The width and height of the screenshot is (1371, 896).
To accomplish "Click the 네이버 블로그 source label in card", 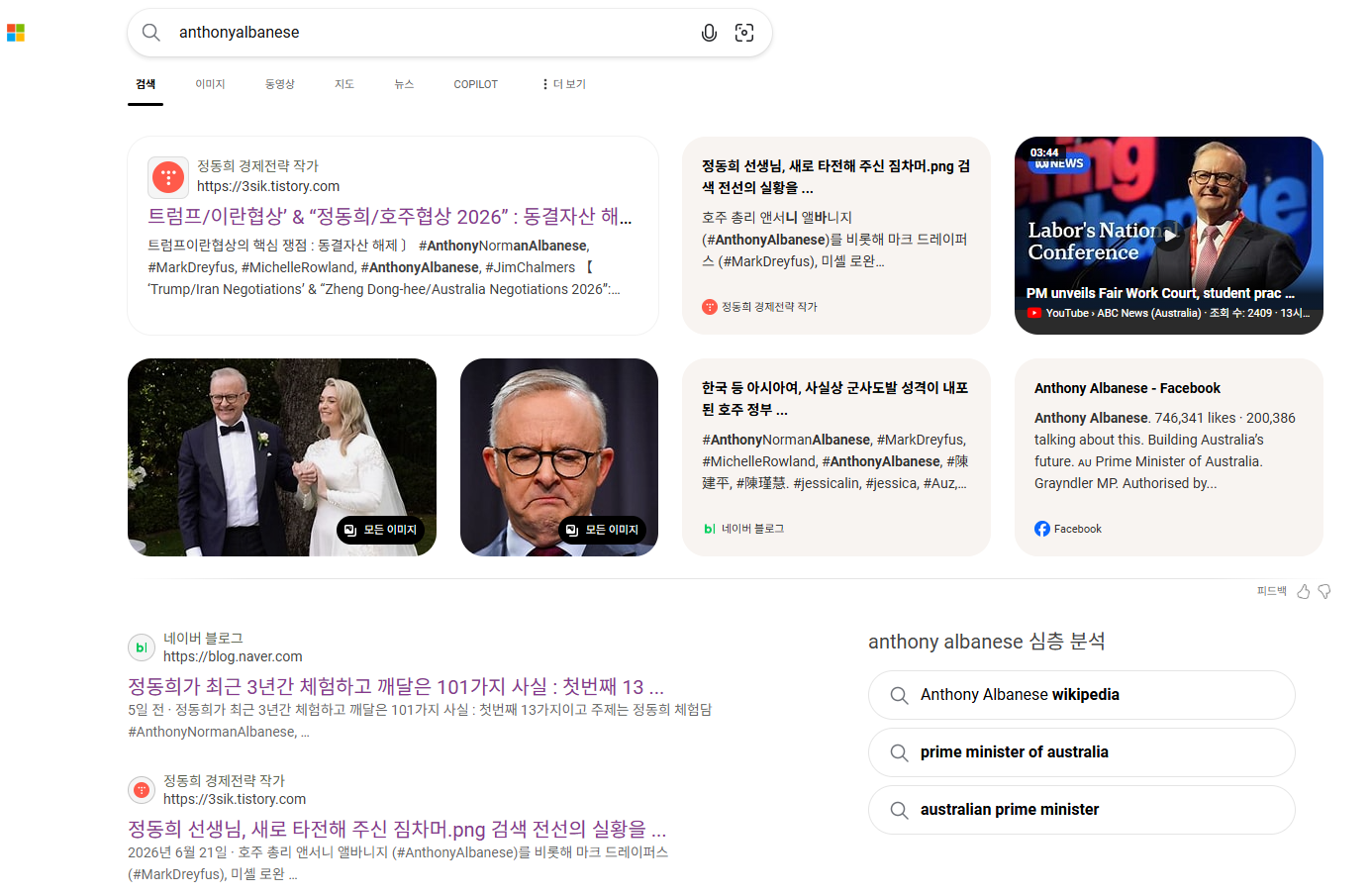I will (x=752, y=529).
